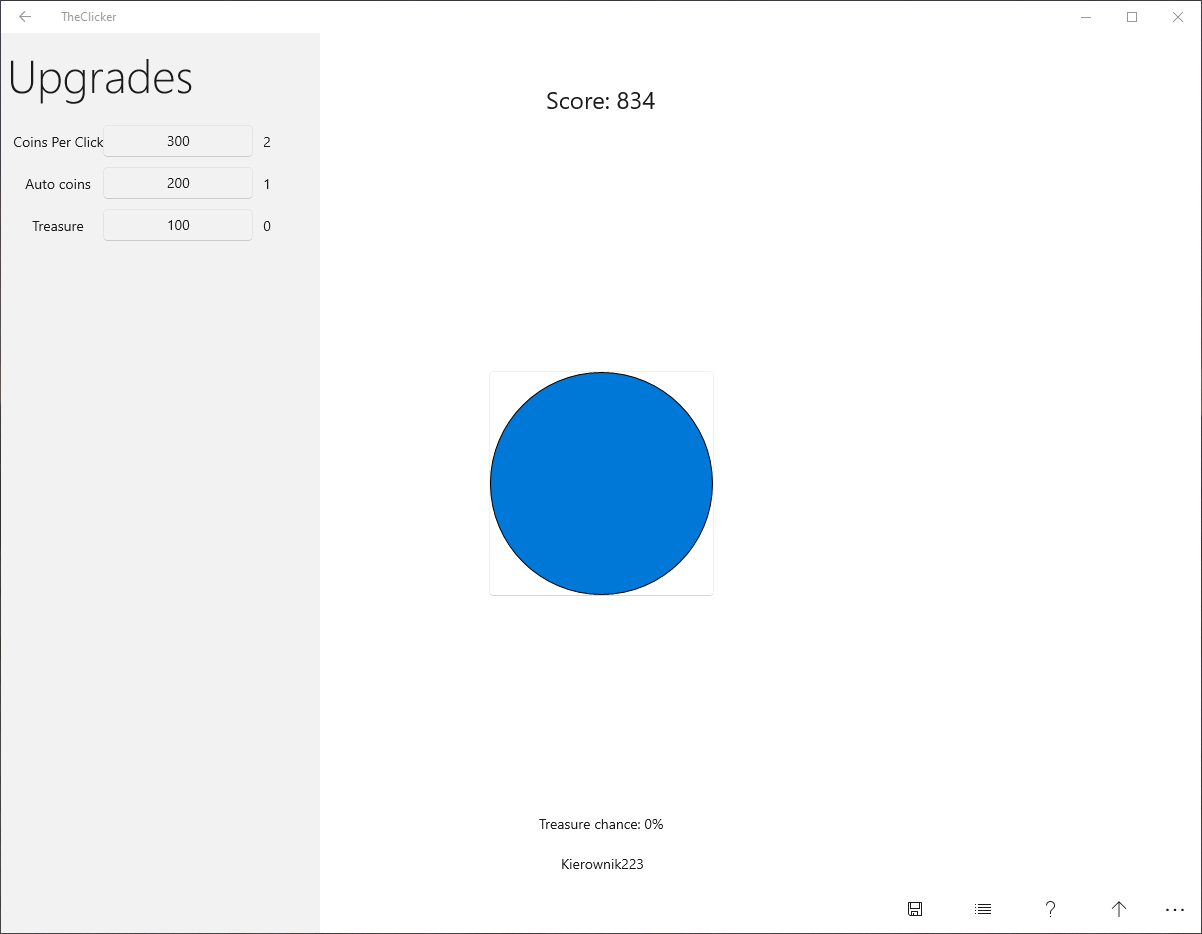The width and height of the screenshot is (1202, 934).
Task: Open the list icon in bottom bar
Action: click(x=983, y=909)
